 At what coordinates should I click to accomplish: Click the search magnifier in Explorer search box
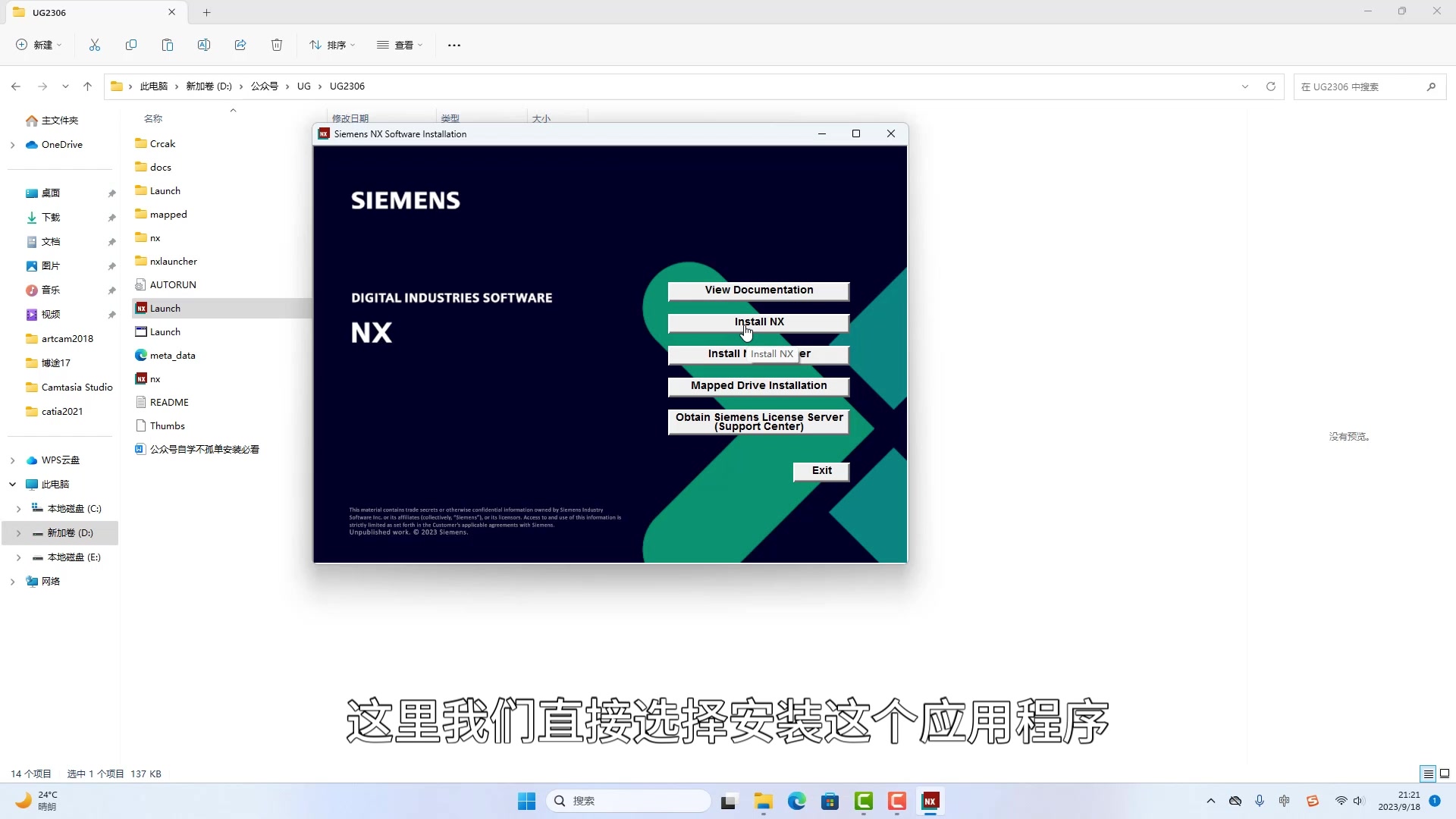(1431, 86)
